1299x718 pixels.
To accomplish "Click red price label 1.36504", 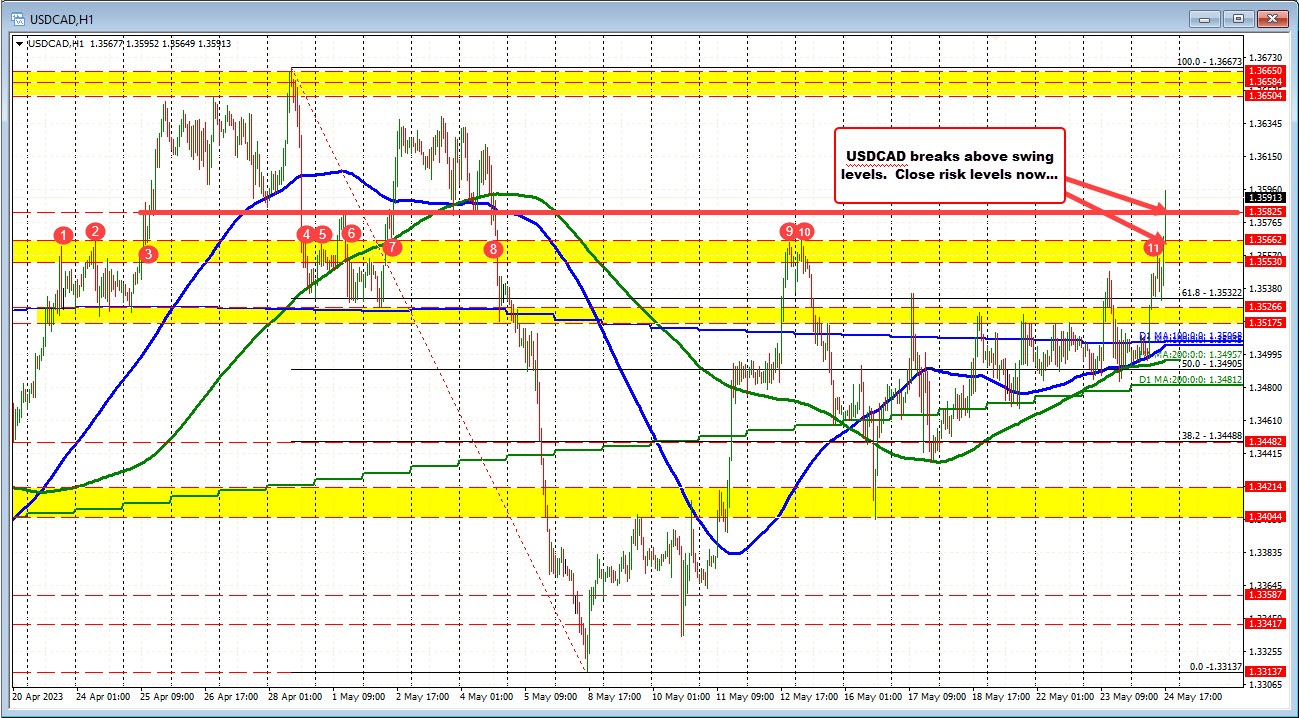I will [x=1264, y=95].
